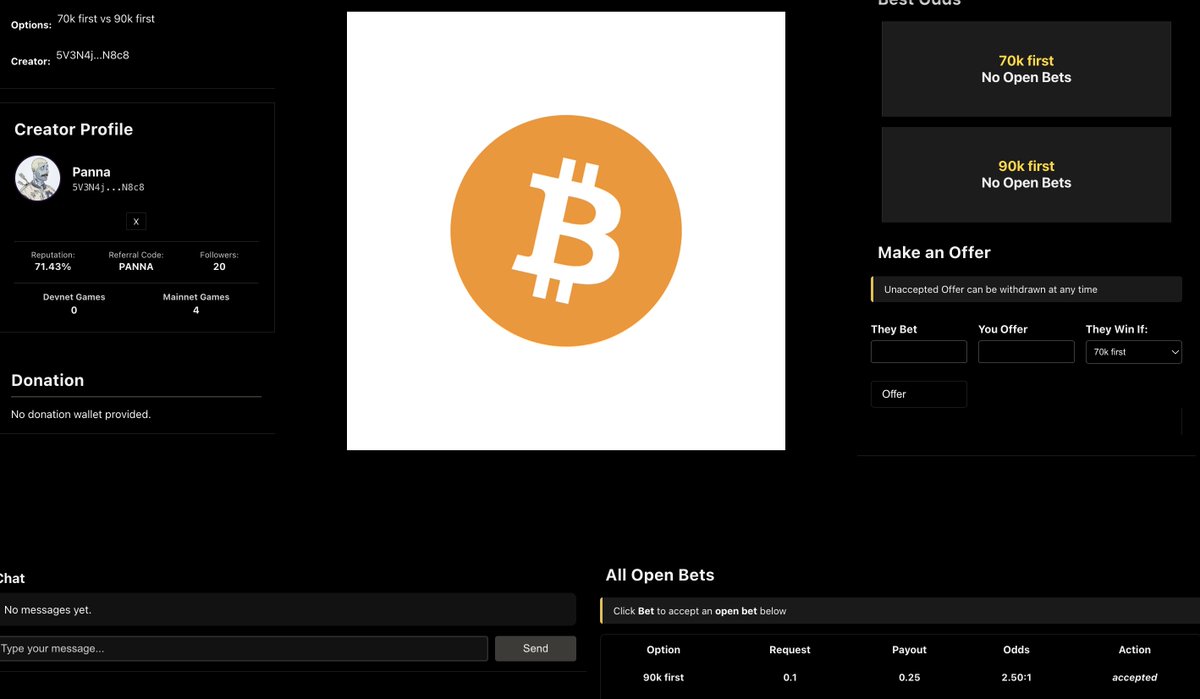The width and height of the screenshot is (1200, 699).
Task: Click the Devnet Games value 0
Action: pos(74,310)
